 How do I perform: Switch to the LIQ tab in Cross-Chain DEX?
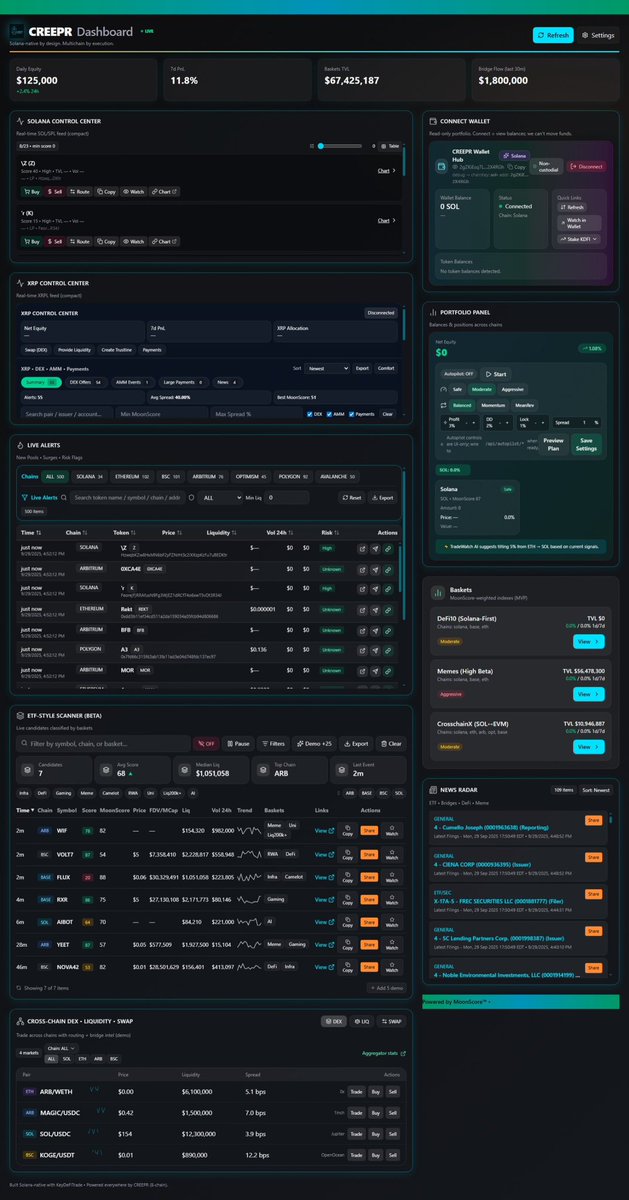coord(361,1022)
